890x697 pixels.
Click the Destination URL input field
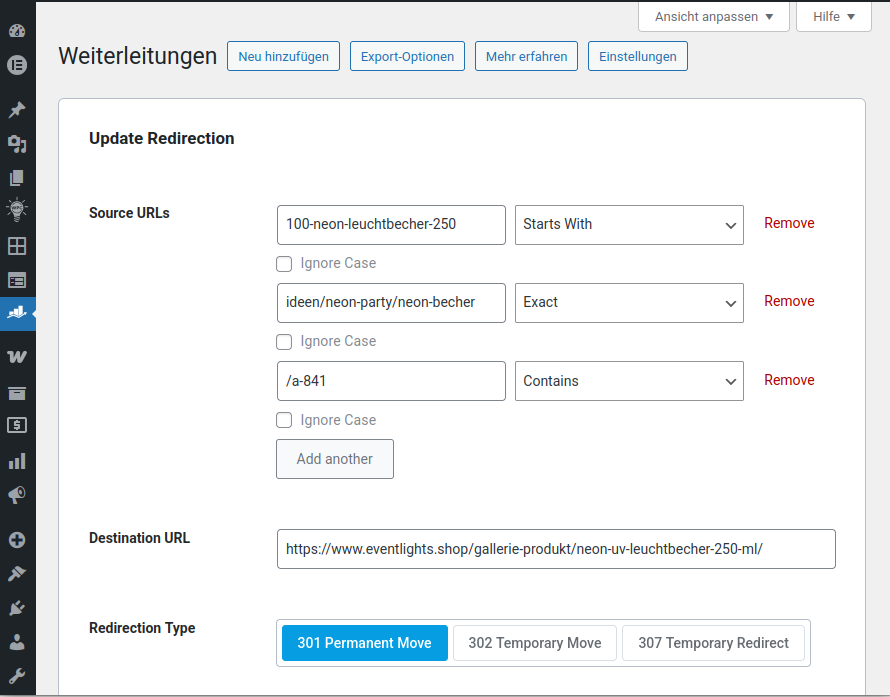[556, 549]
